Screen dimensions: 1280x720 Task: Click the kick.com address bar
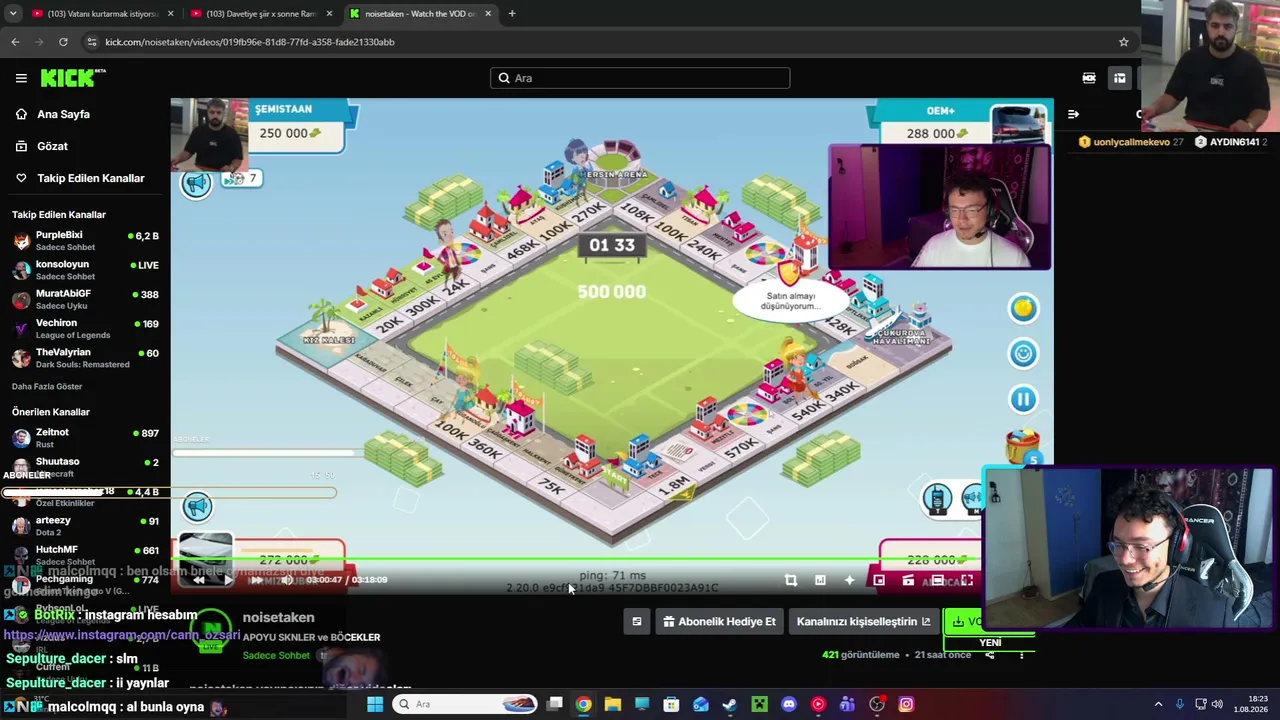pyautogui.click(x=600, y=42)
